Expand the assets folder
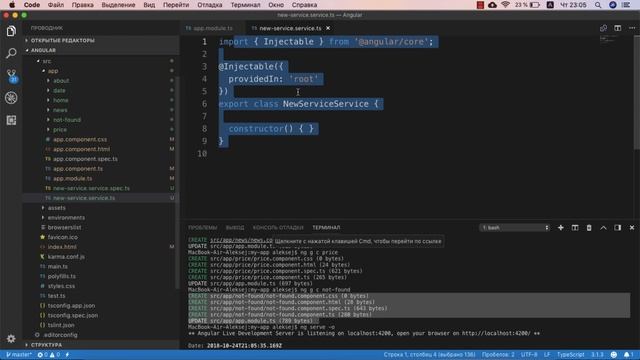The width and height of the screenshot is (640, 360). tap(56, 208)
